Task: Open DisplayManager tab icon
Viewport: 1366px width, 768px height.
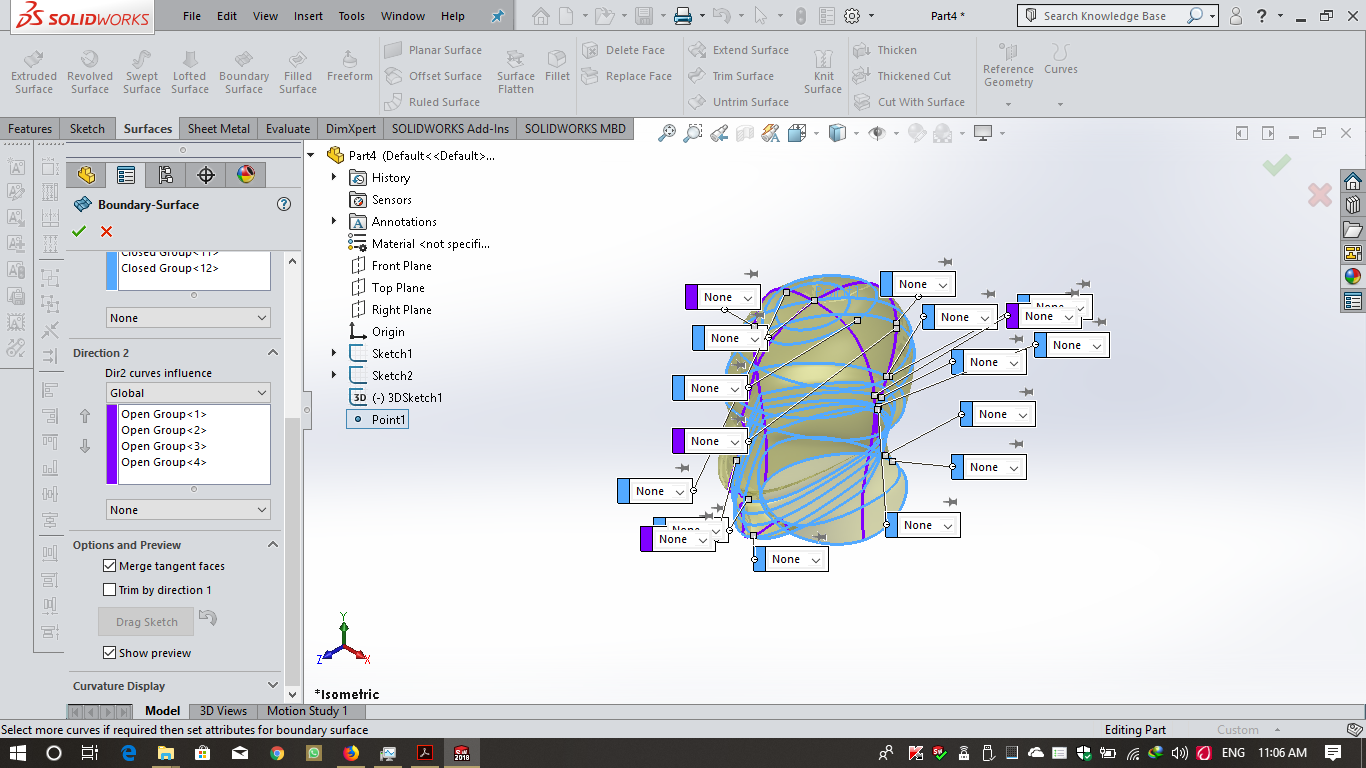Action: point(246,175)
